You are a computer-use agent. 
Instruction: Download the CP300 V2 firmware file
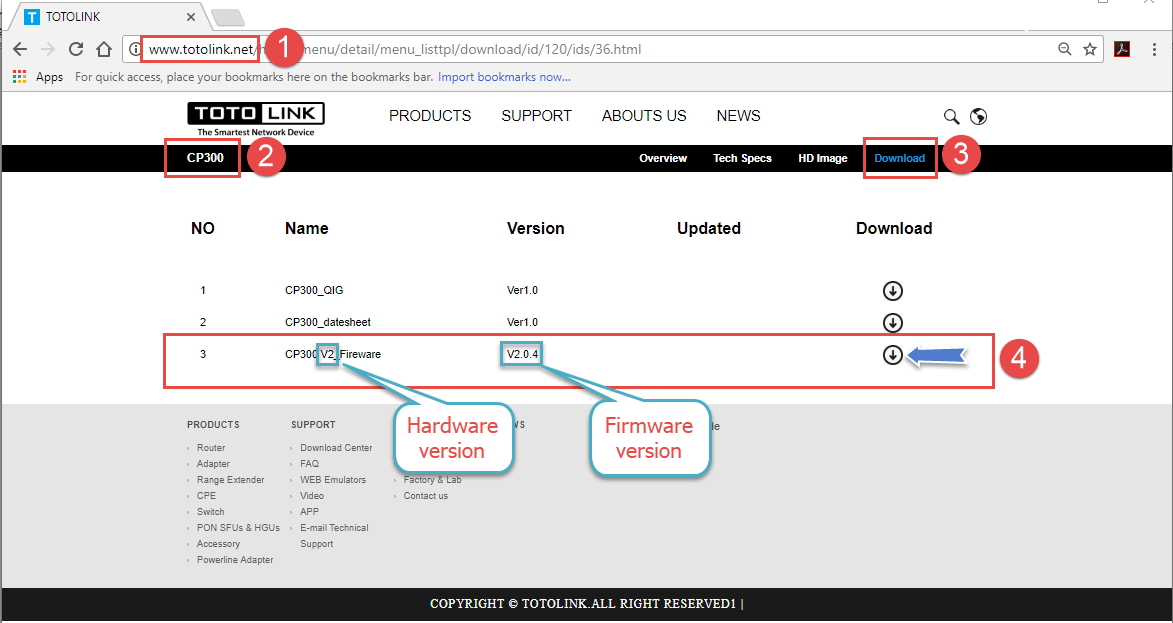892,355
